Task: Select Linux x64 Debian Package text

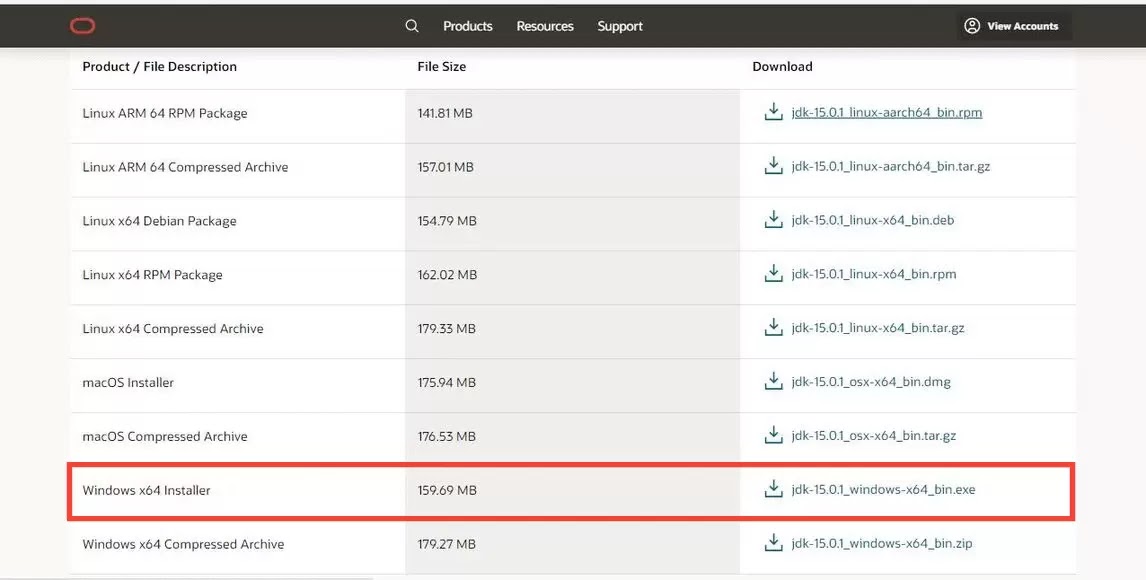Action: point(159,221)
